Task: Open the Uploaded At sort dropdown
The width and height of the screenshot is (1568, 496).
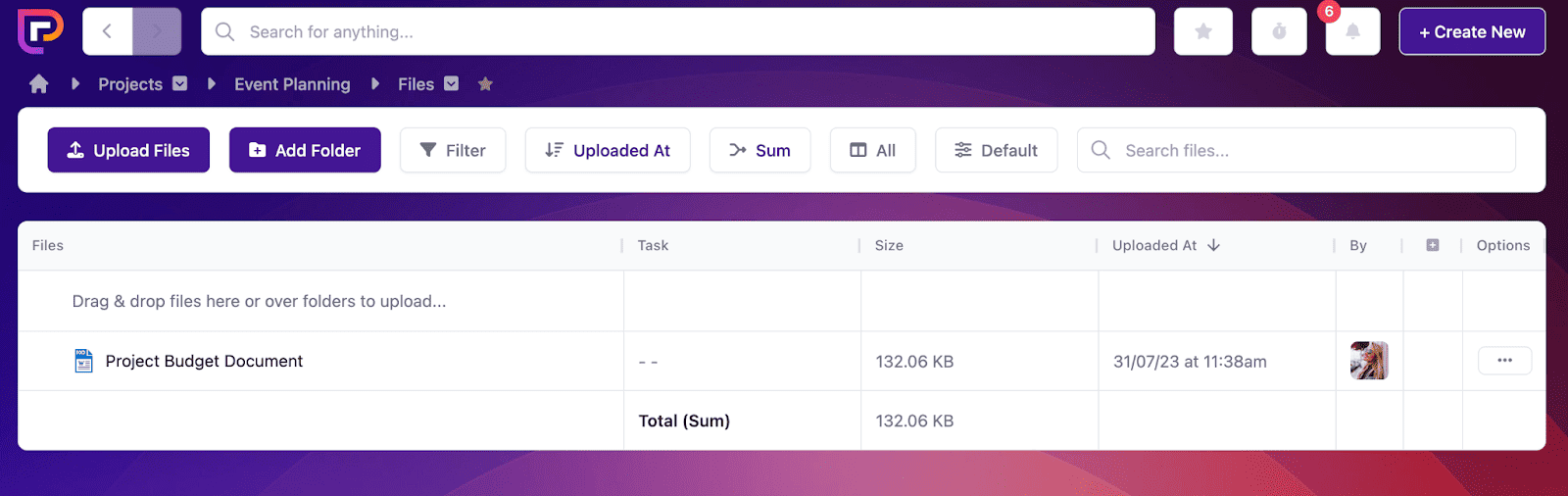Action: (608, 150)
